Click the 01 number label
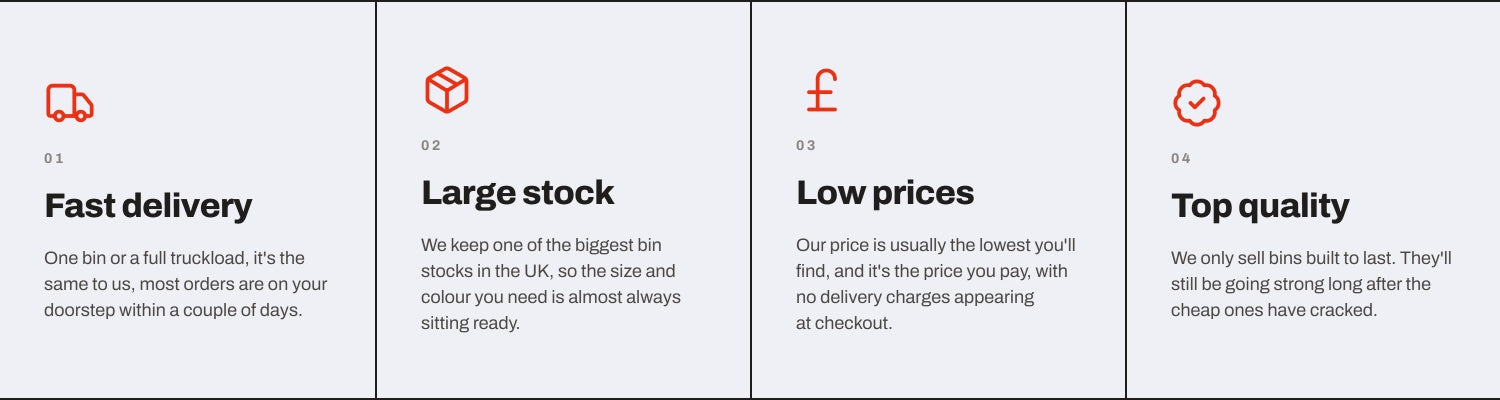Image resolution: width=1500 pixels, height=400 pixels. tap(54, 158)
